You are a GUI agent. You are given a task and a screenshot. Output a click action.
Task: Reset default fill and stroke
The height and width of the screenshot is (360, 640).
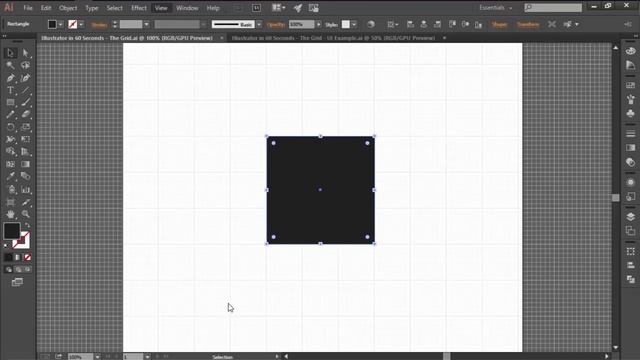tap(6, 246)
